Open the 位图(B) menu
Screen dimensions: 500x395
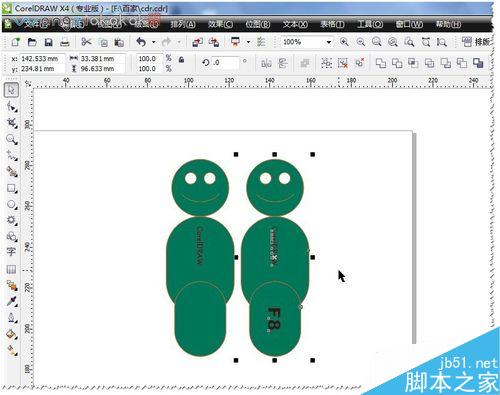[x=257, y=24]
